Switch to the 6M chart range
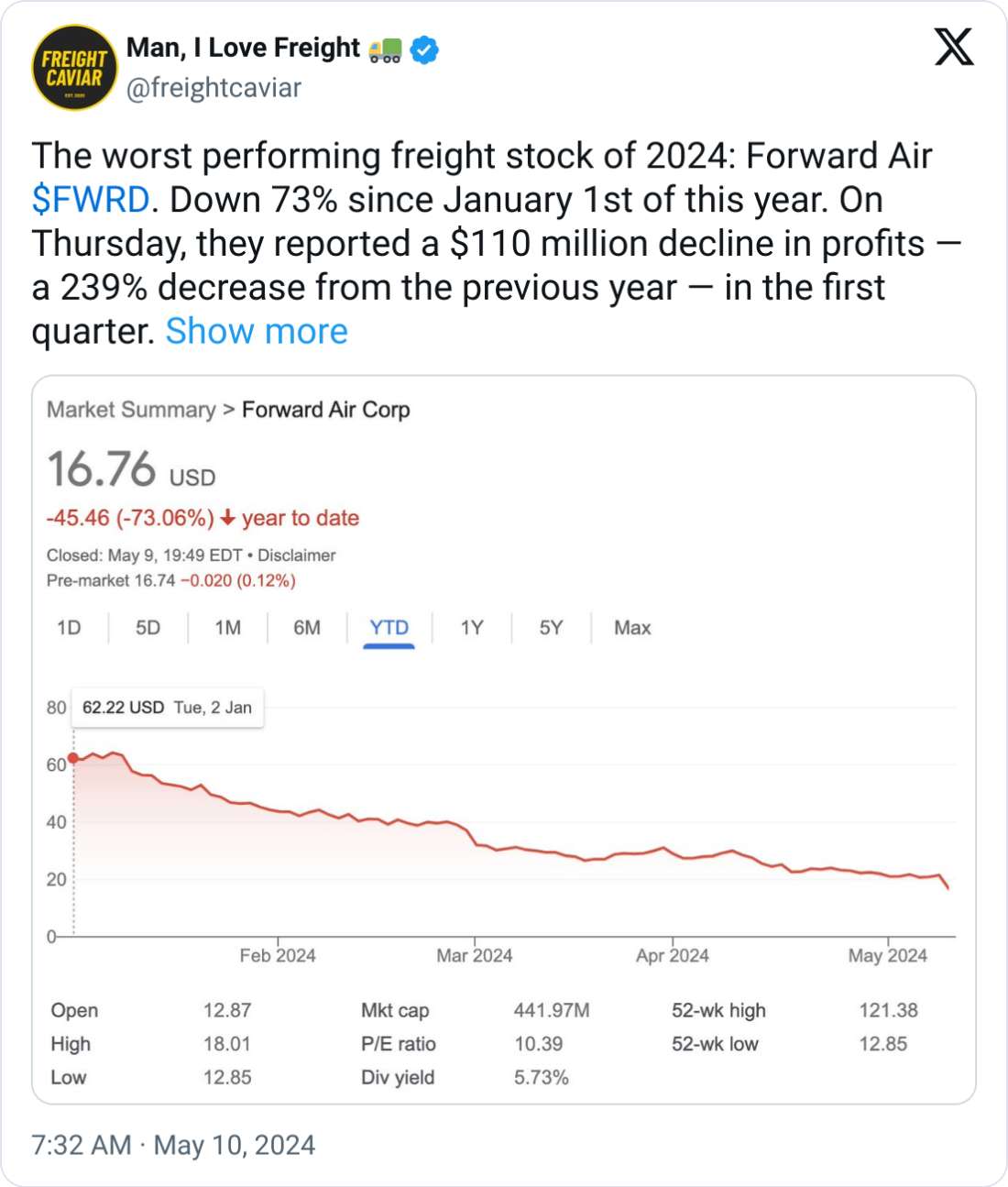Image resolution: width=1008 pixels, height=1187 pixels. [x=307, y=628]
